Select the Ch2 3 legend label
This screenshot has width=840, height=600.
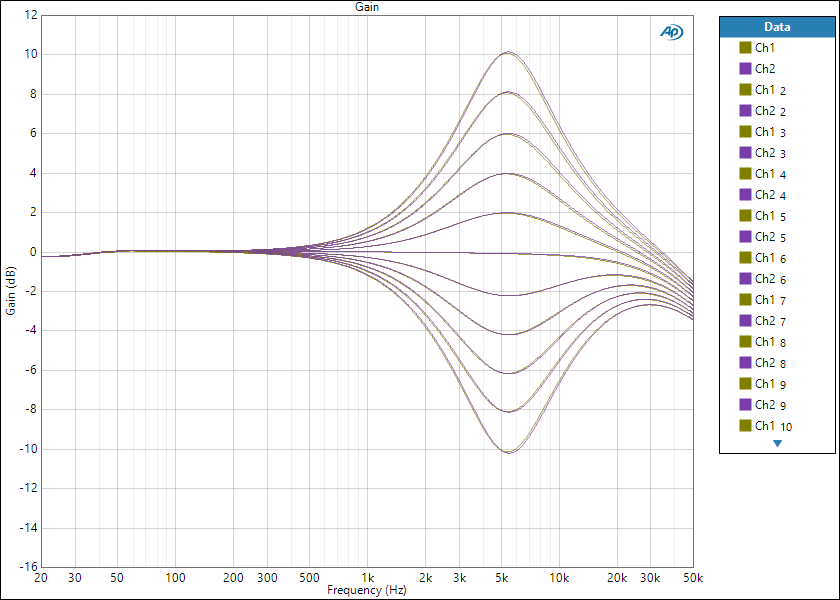(x=770, y=153)
